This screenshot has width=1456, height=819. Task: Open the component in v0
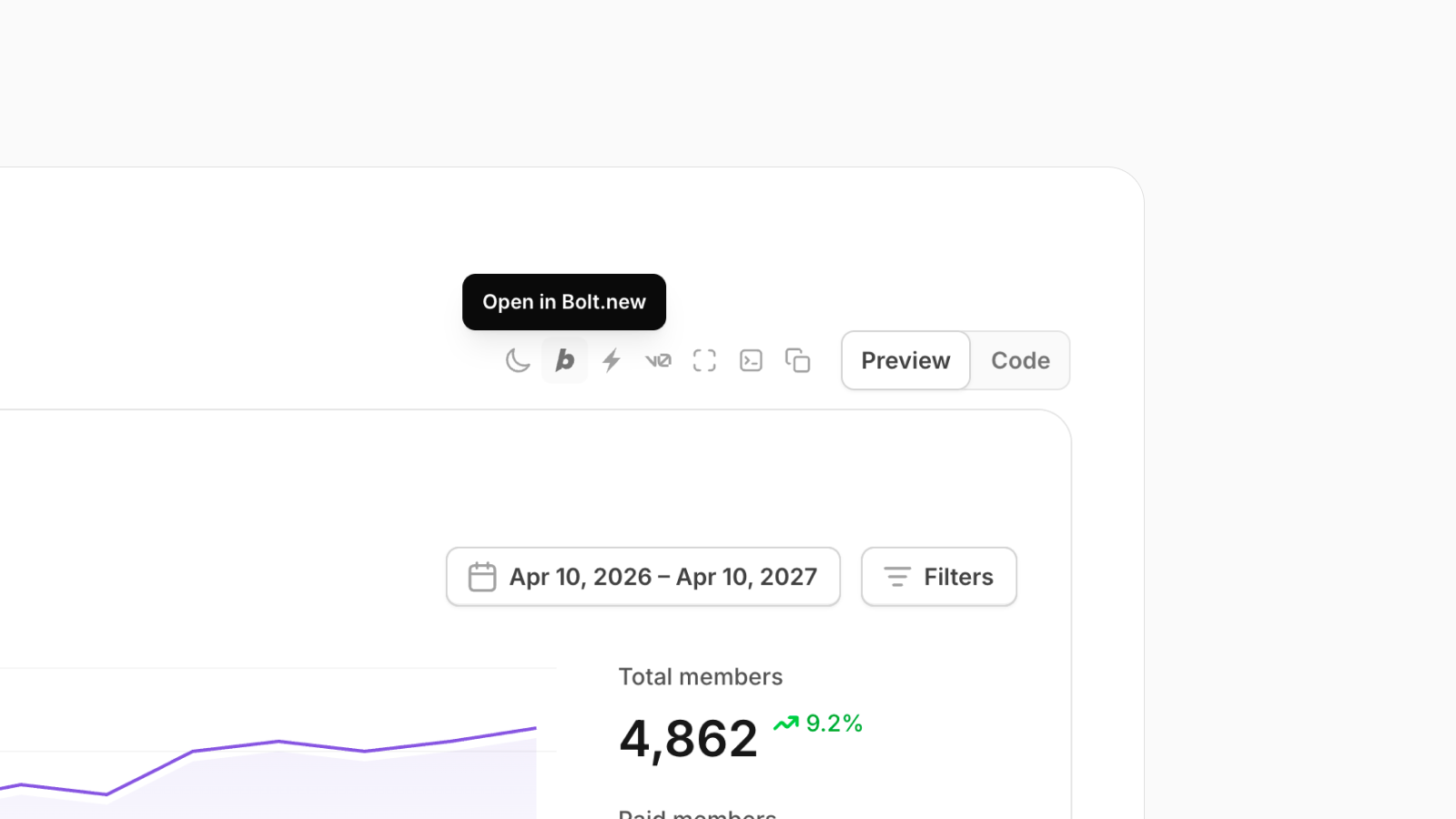(658, 360)
